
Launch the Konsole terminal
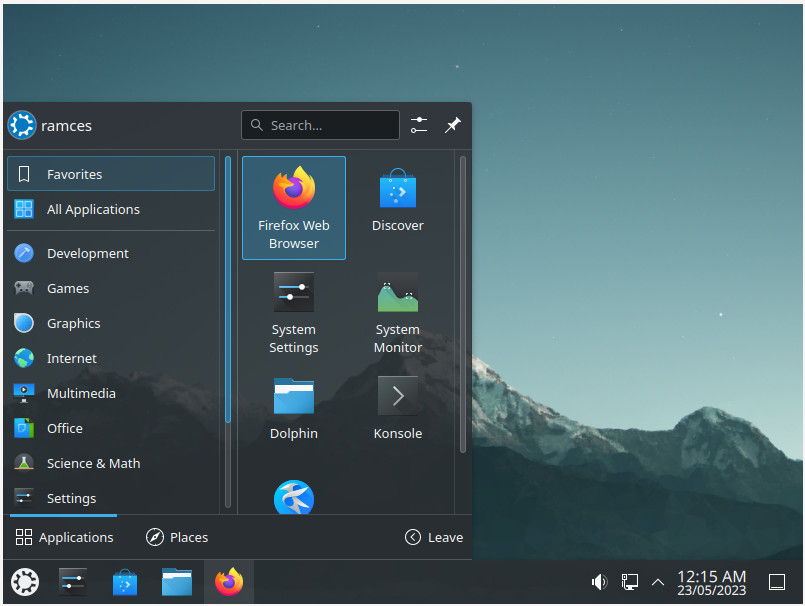point(397,401)
